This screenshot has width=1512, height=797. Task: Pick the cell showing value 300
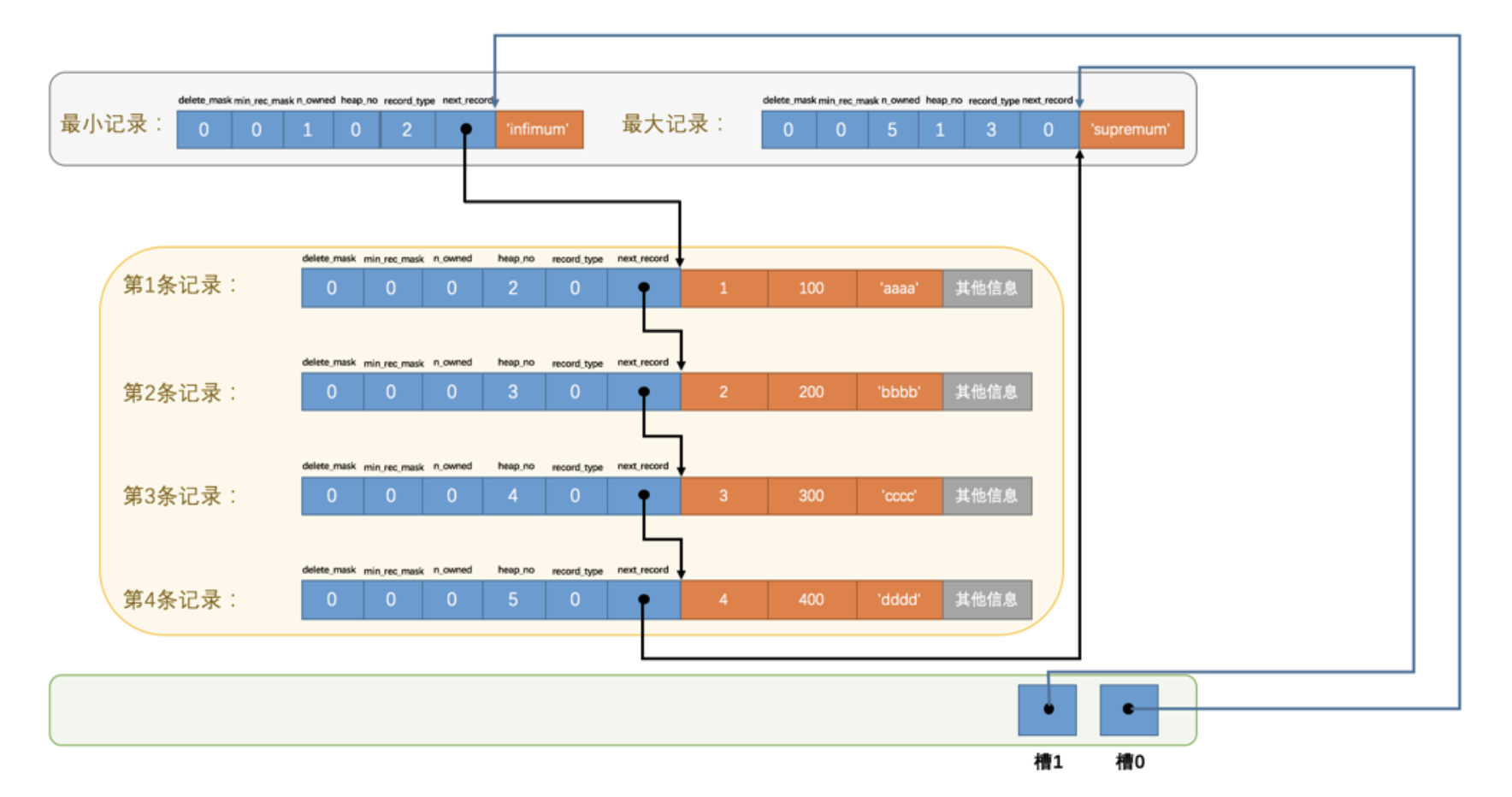pos(811,496)
